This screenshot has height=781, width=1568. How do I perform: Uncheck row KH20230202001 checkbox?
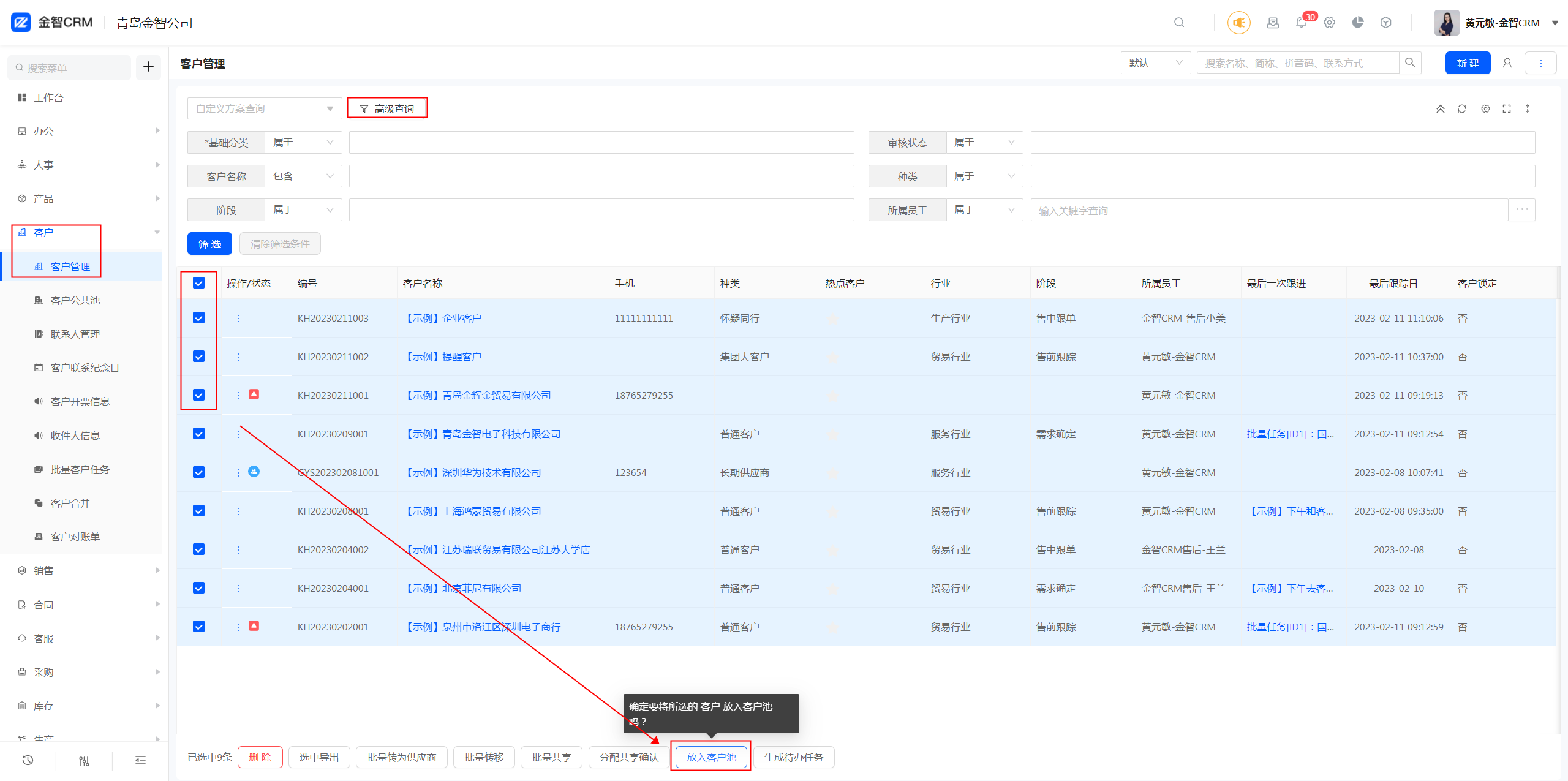pos(198,627)
